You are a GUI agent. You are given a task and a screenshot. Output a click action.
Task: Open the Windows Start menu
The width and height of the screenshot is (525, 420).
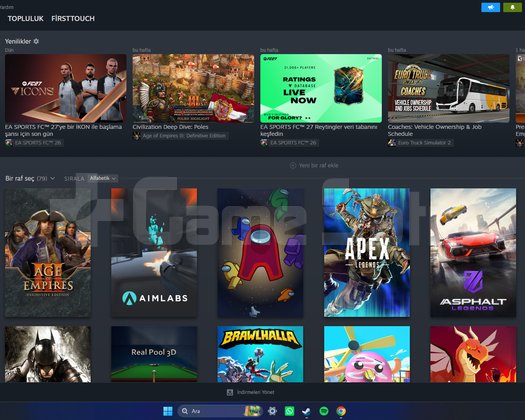pos(168,411)
